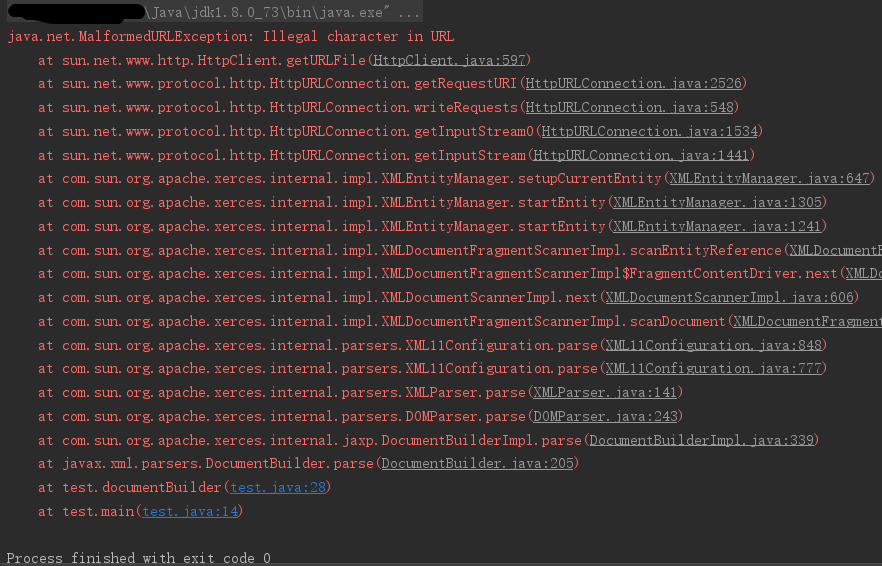
Task: Click the HttpURLConnection.java:2526 link
Action: [633, 84]
